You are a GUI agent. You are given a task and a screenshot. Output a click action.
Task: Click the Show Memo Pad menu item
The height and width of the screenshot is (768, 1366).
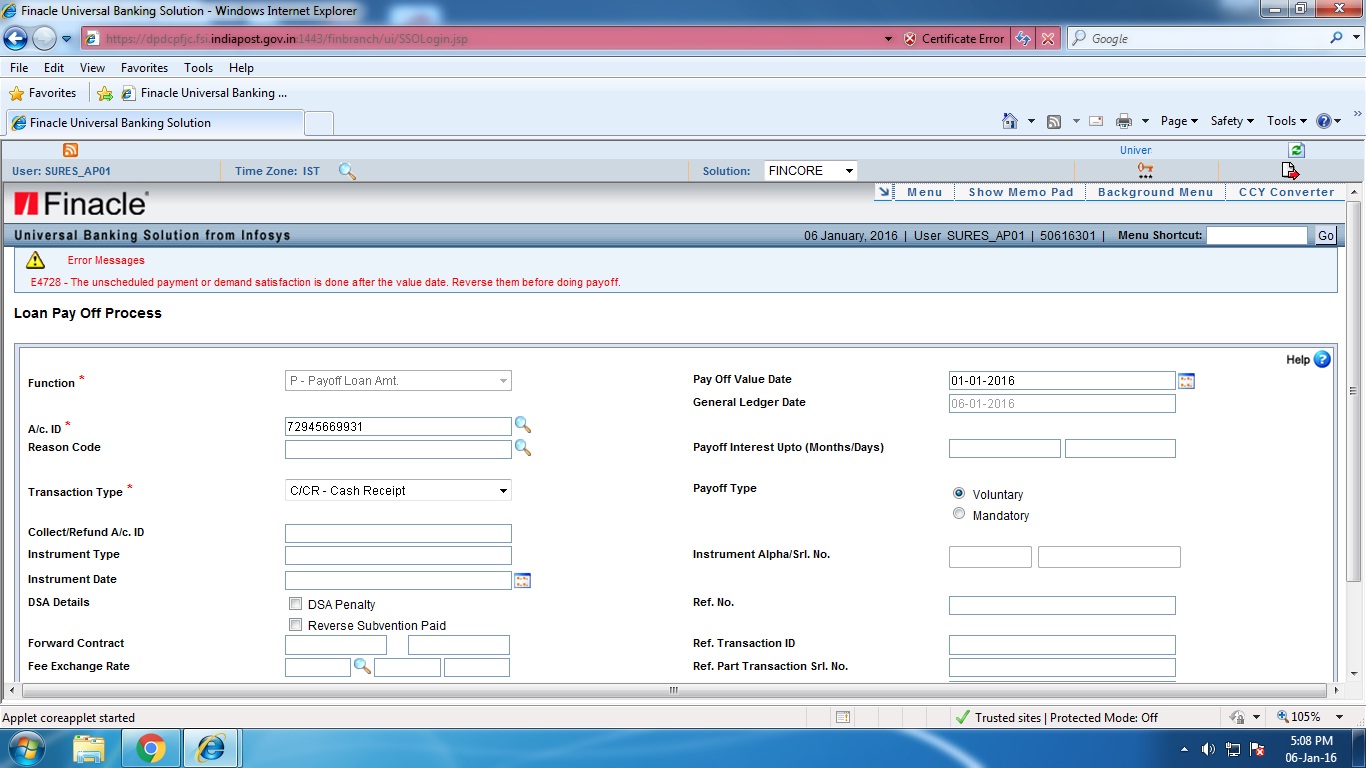(1019, 191)
